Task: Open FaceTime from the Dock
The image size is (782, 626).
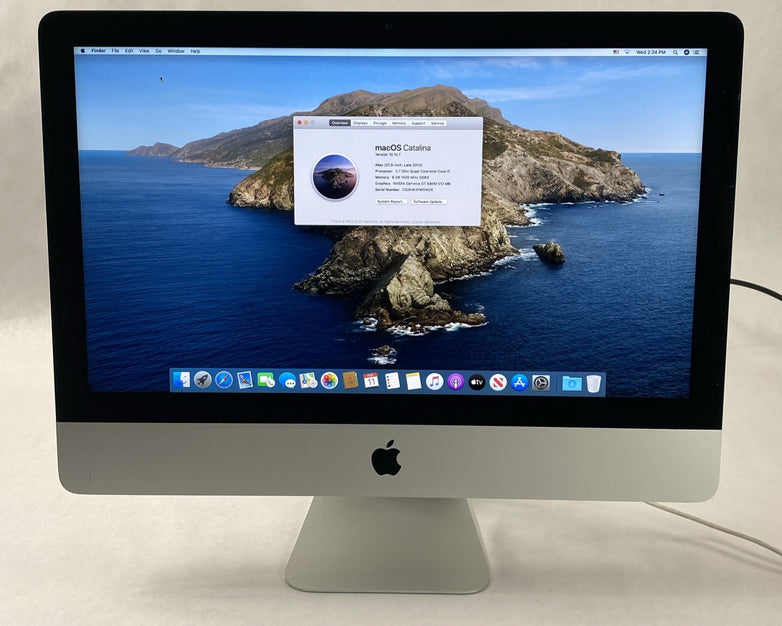Action: (x=266, y=381)
